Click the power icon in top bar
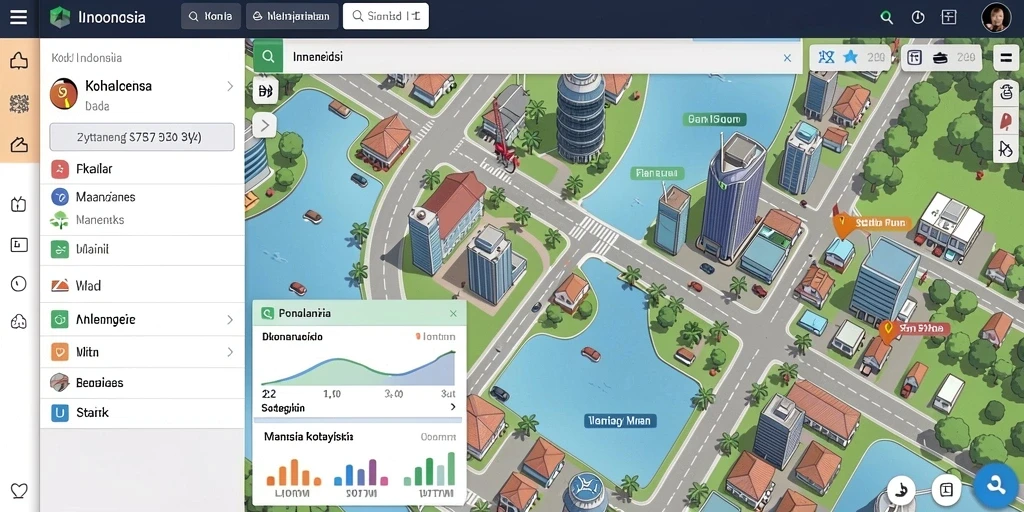 click(x=918, y=18)
